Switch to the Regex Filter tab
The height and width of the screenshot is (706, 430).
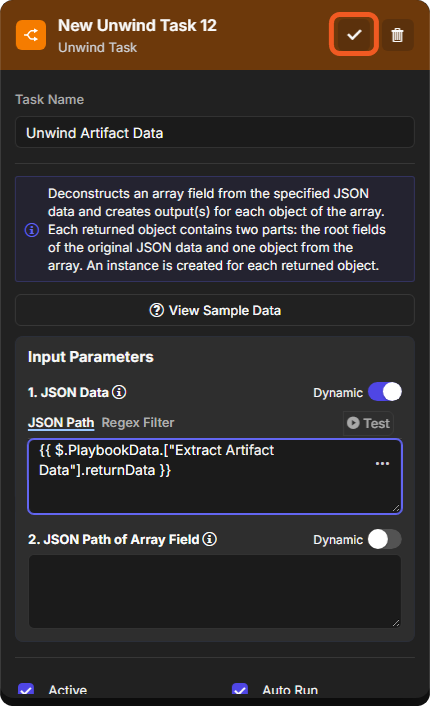pyautogui.click(x=138, y=423)
